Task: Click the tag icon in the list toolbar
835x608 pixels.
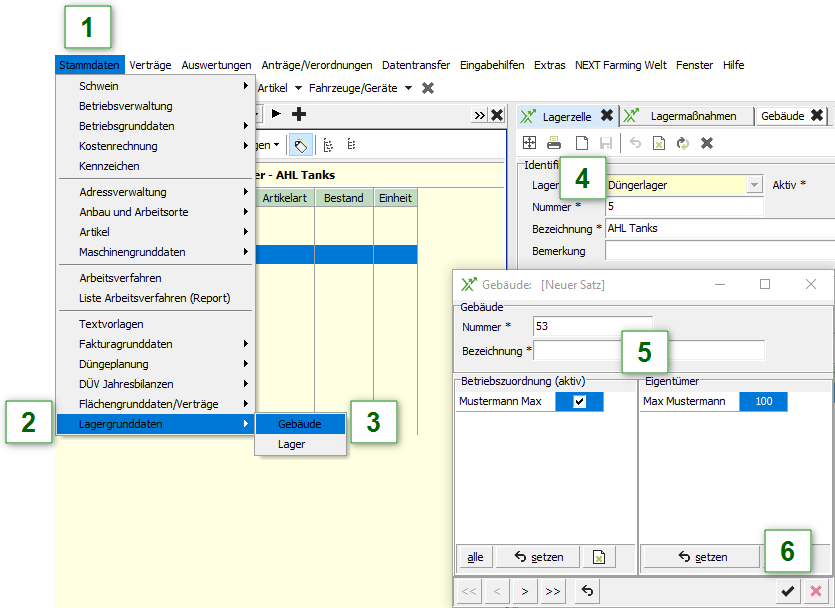Action: click(299, 145)
